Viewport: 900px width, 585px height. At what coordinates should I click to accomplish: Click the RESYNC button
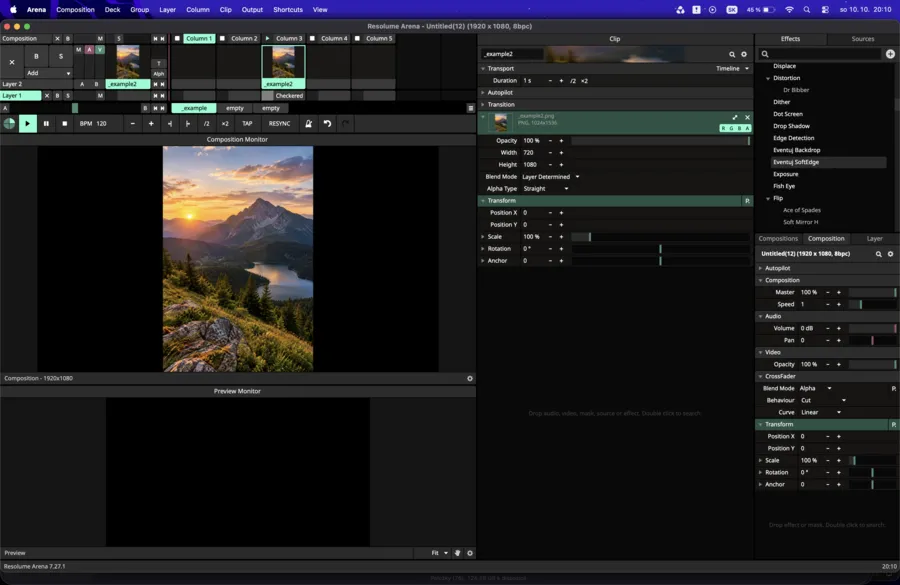click(280, 123)
